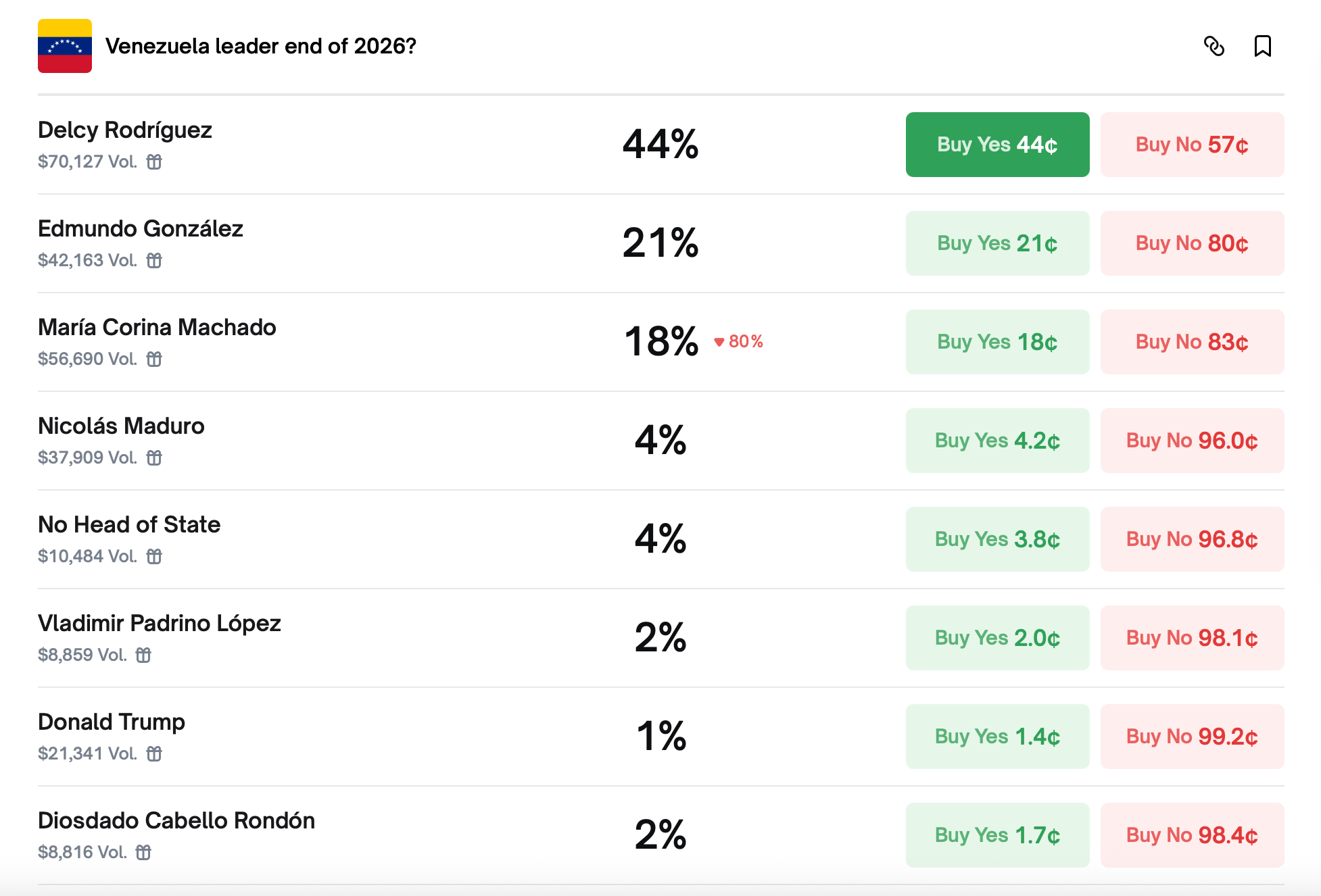Click the gift icon next to Delcy Rodríguez volume

coord(155,161)
